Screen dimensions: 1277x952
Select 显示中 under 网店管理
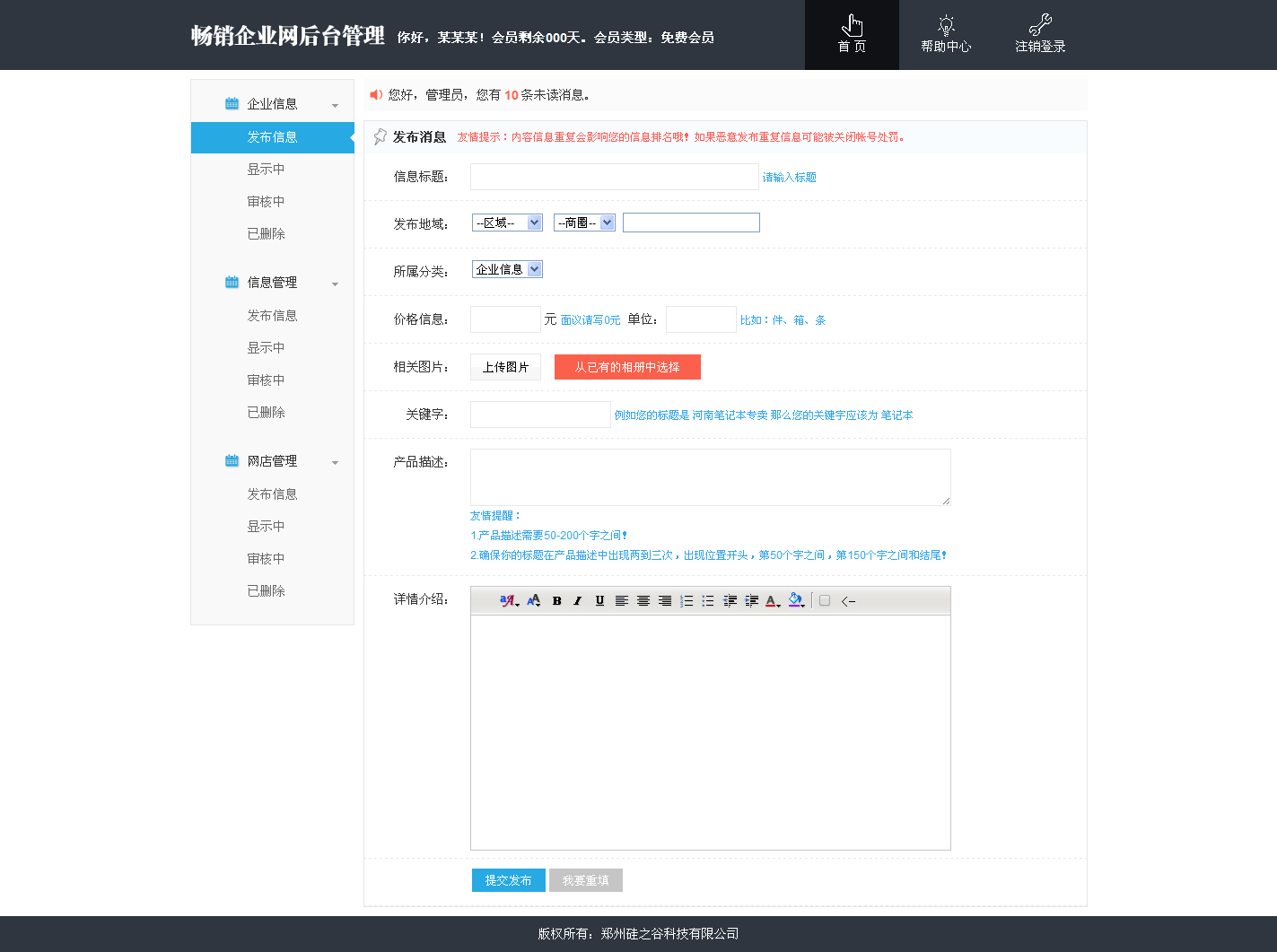(x=267, y=527)
